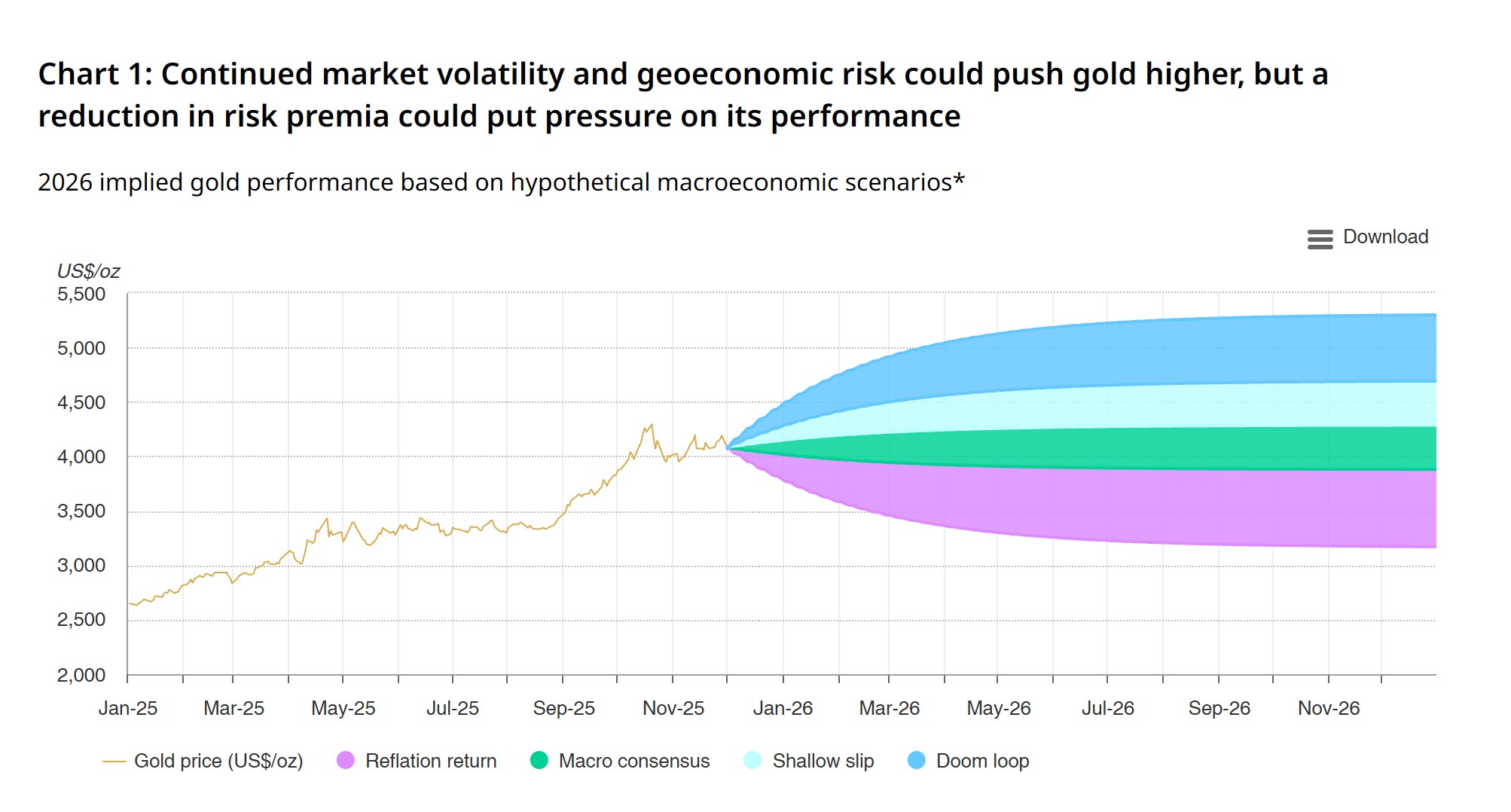
Task: Click the Jan-26 x-axis label
Action: 783,709
